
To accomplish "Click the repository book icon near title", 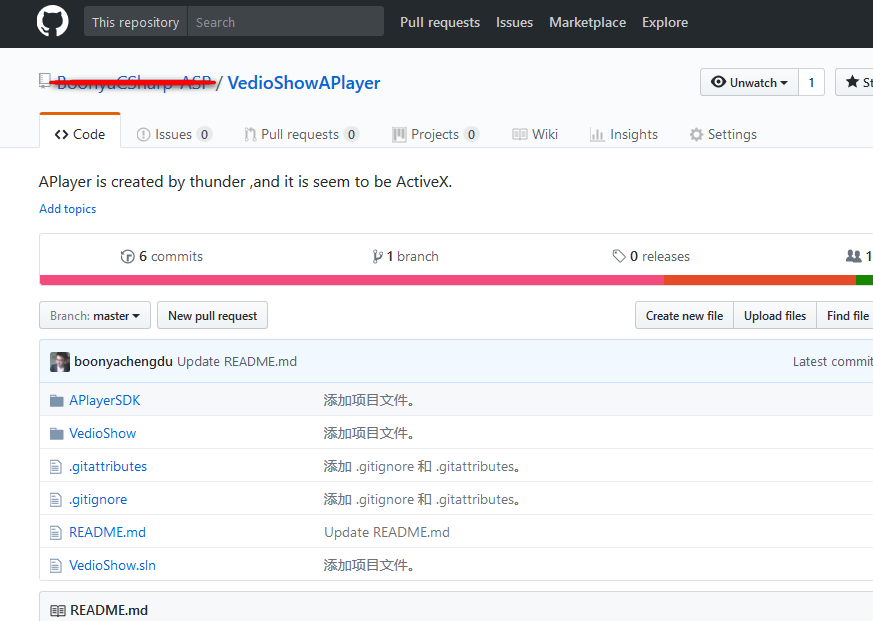I will tap(45, 81).
